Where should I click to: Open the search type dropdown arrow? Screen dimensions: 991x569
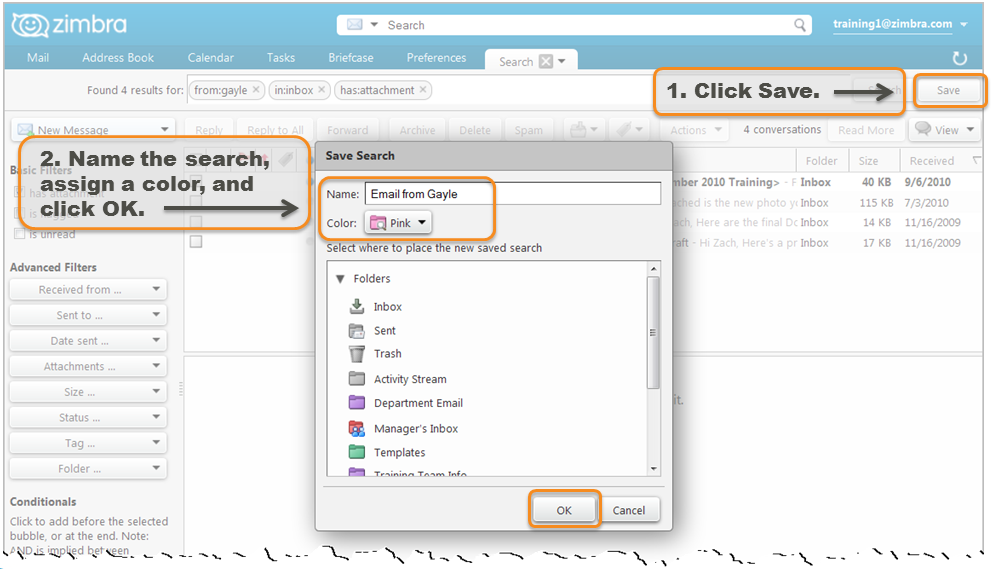click(374, 25)
